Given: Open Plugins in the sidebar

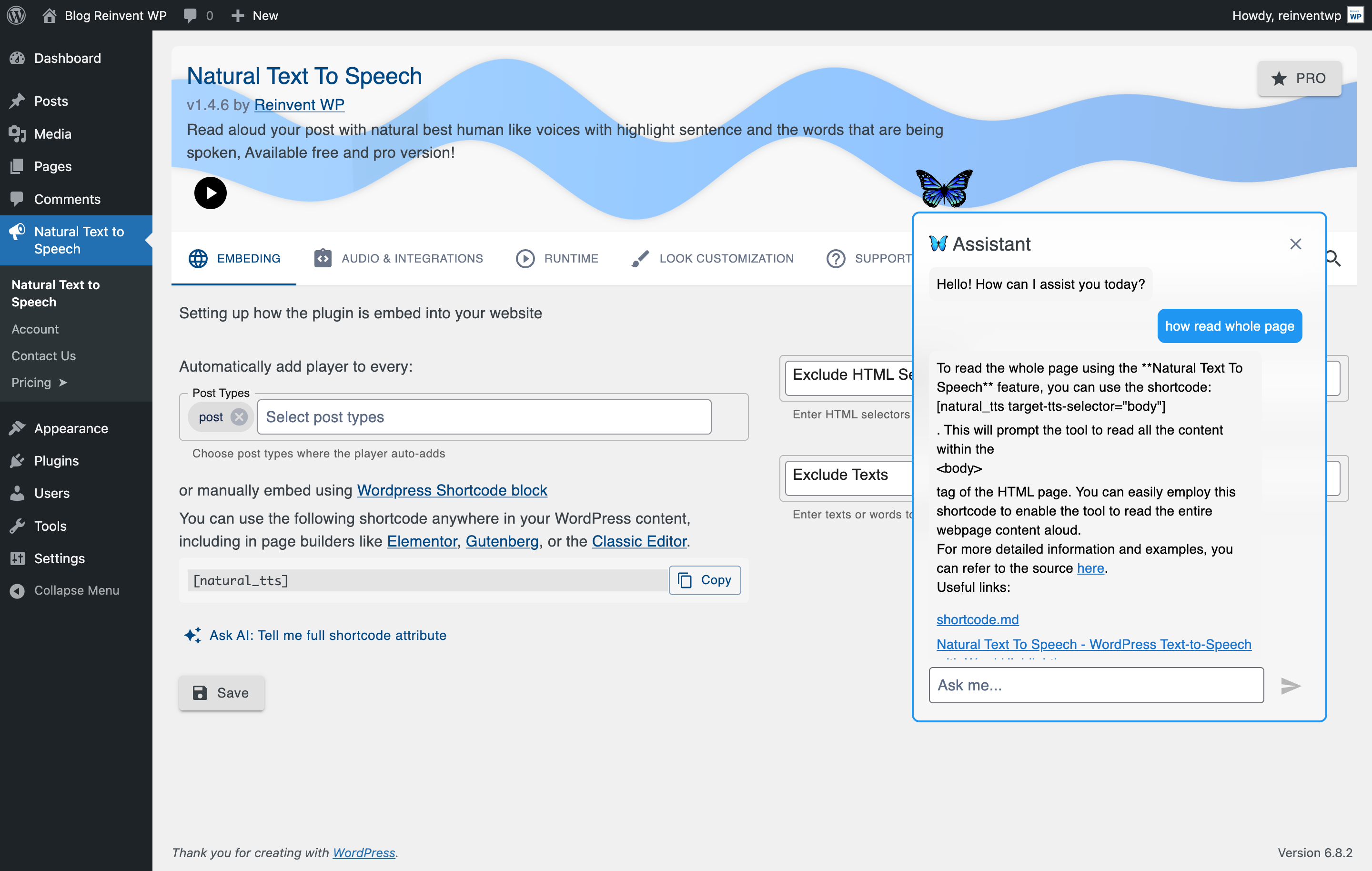Looking at the screenshot, I should (56, 461).
